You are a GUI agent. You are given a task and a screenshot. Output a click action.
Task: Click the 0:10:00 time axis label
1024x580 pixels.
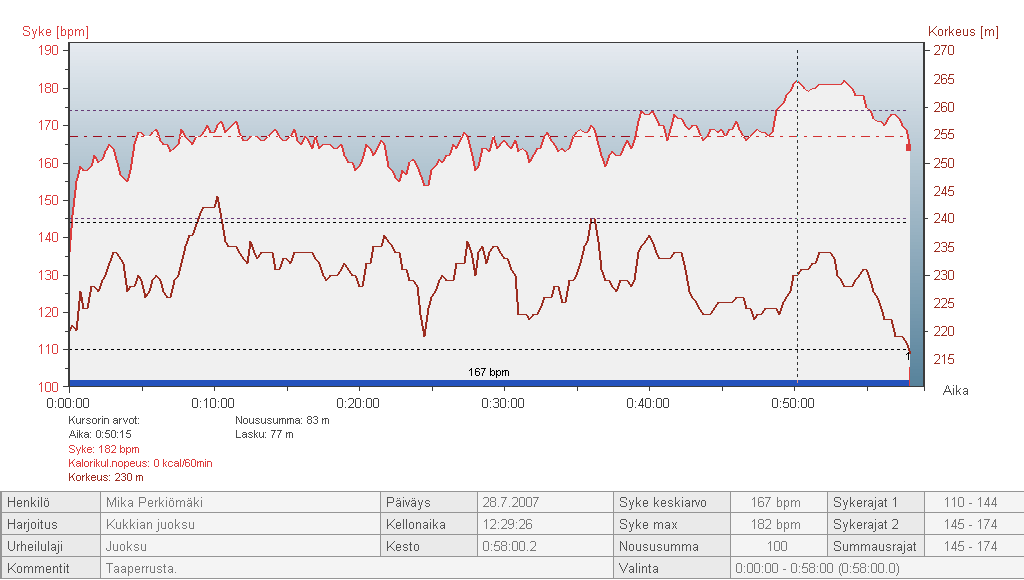213,404
